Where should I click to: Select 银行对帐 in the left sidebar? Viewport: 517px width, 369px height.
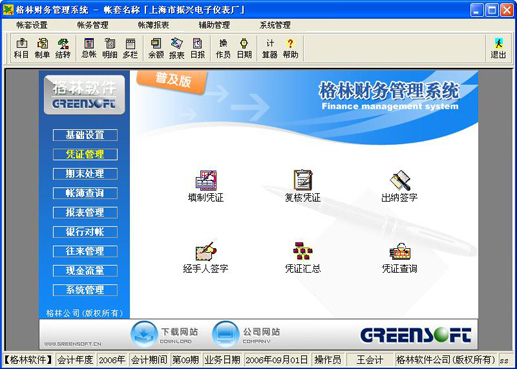tap(85, 232)
